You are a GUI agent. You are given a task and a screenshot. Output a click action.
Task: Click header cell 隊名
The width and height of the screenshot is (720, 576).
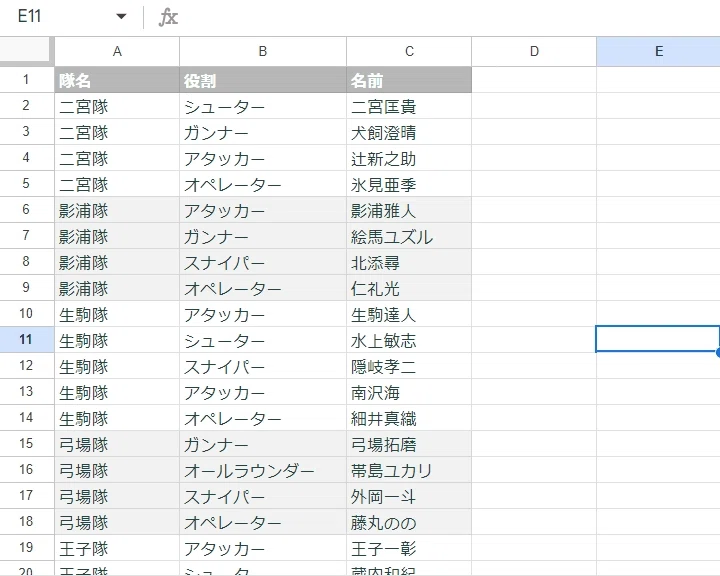117,80
